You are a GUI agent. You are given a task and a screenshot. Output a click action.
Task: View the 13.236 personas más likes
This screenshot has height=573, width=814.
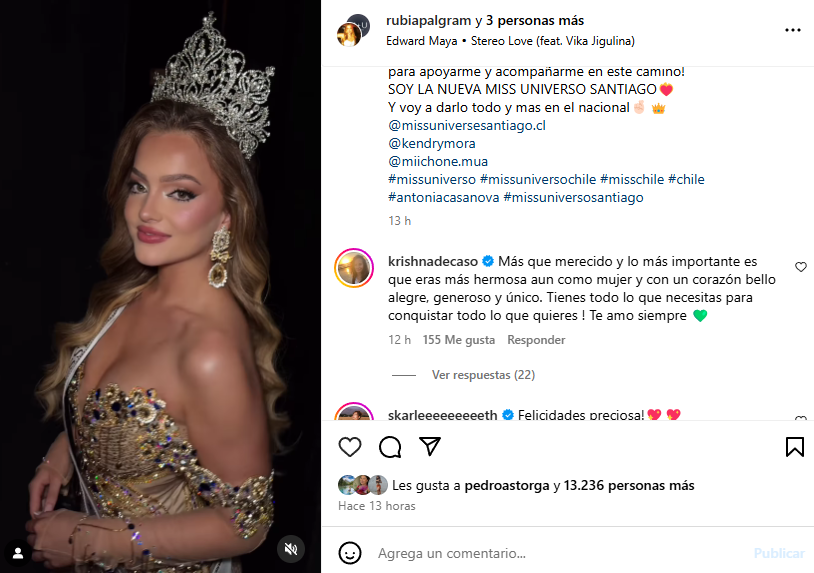pyautogui.click(x=629, y=486)
